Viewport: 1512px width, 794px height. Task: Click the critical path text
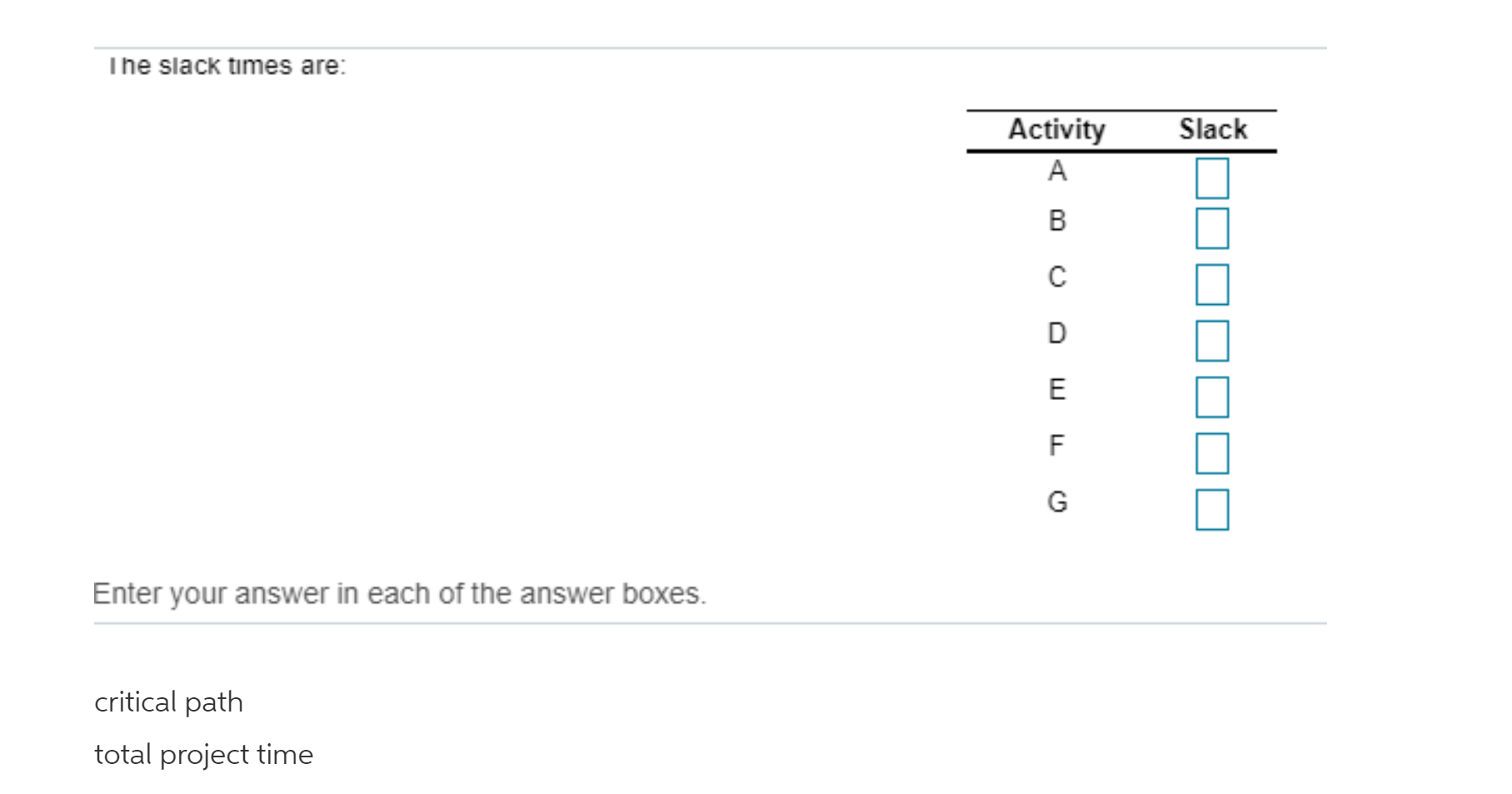coord(168,702)
